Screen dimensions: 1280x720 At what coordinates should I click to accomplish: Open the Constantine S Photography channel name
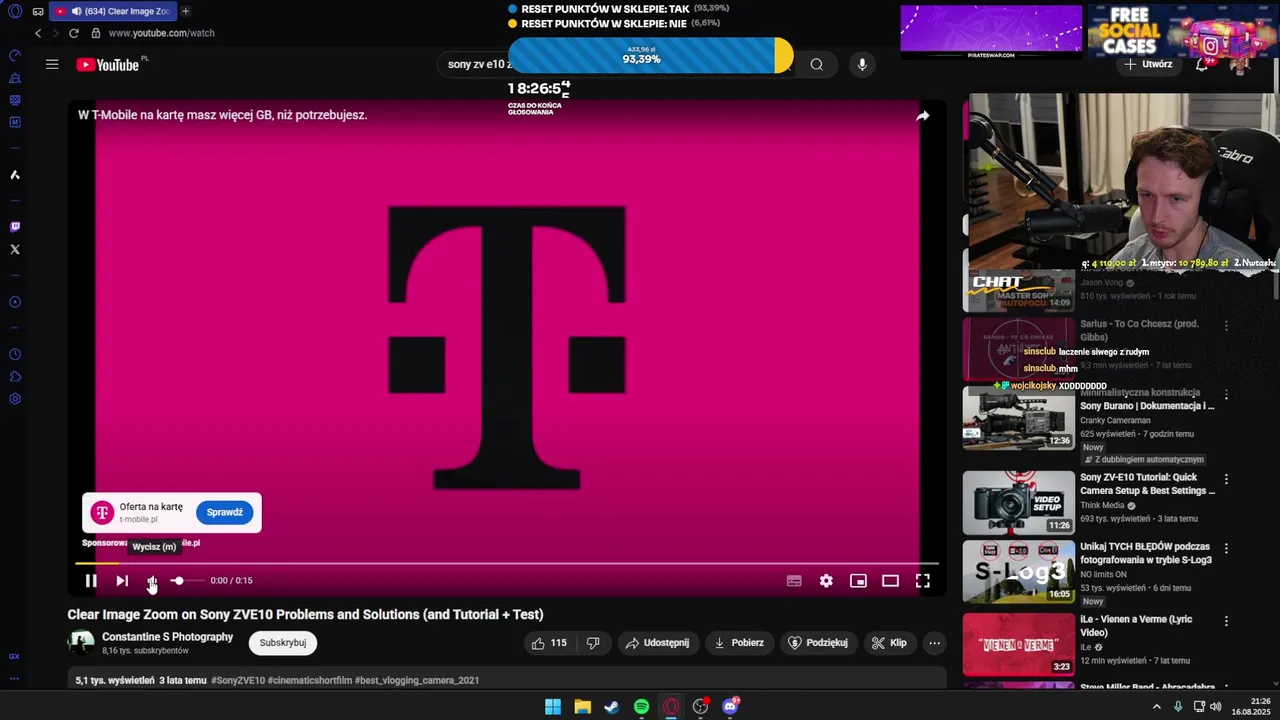point(167,637)
